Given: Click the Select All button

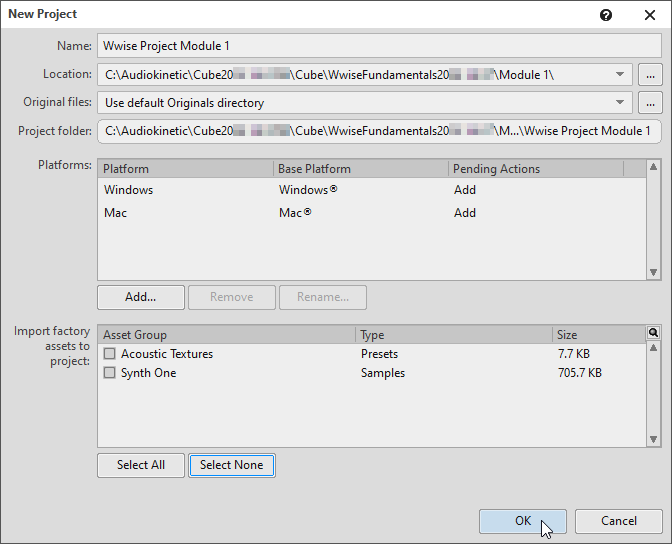Looking at the screenshot, I should coord(141,465).
